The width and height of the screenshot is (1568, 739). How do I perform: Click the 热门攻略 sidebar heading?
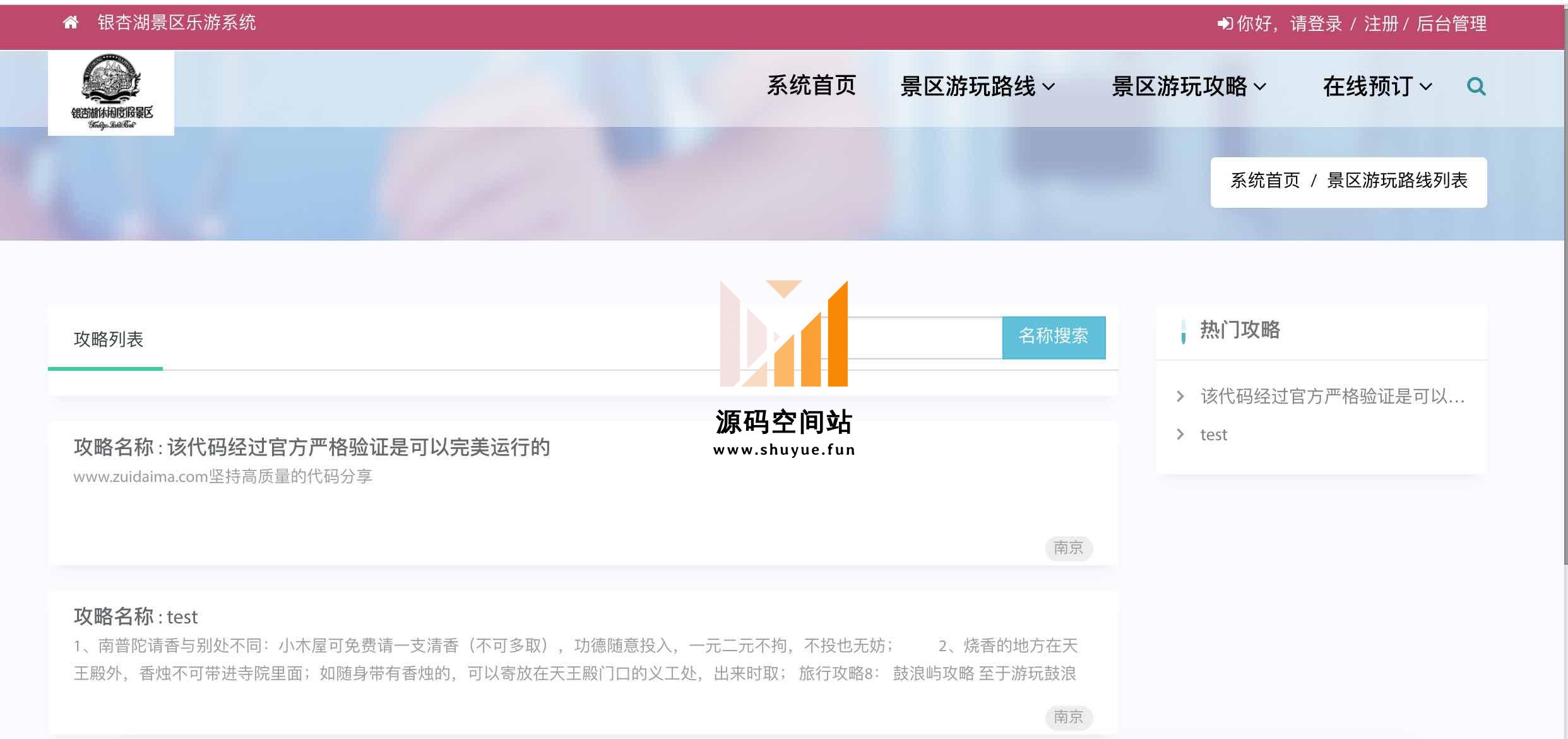pyautogui.click(x=1240, y=330)
